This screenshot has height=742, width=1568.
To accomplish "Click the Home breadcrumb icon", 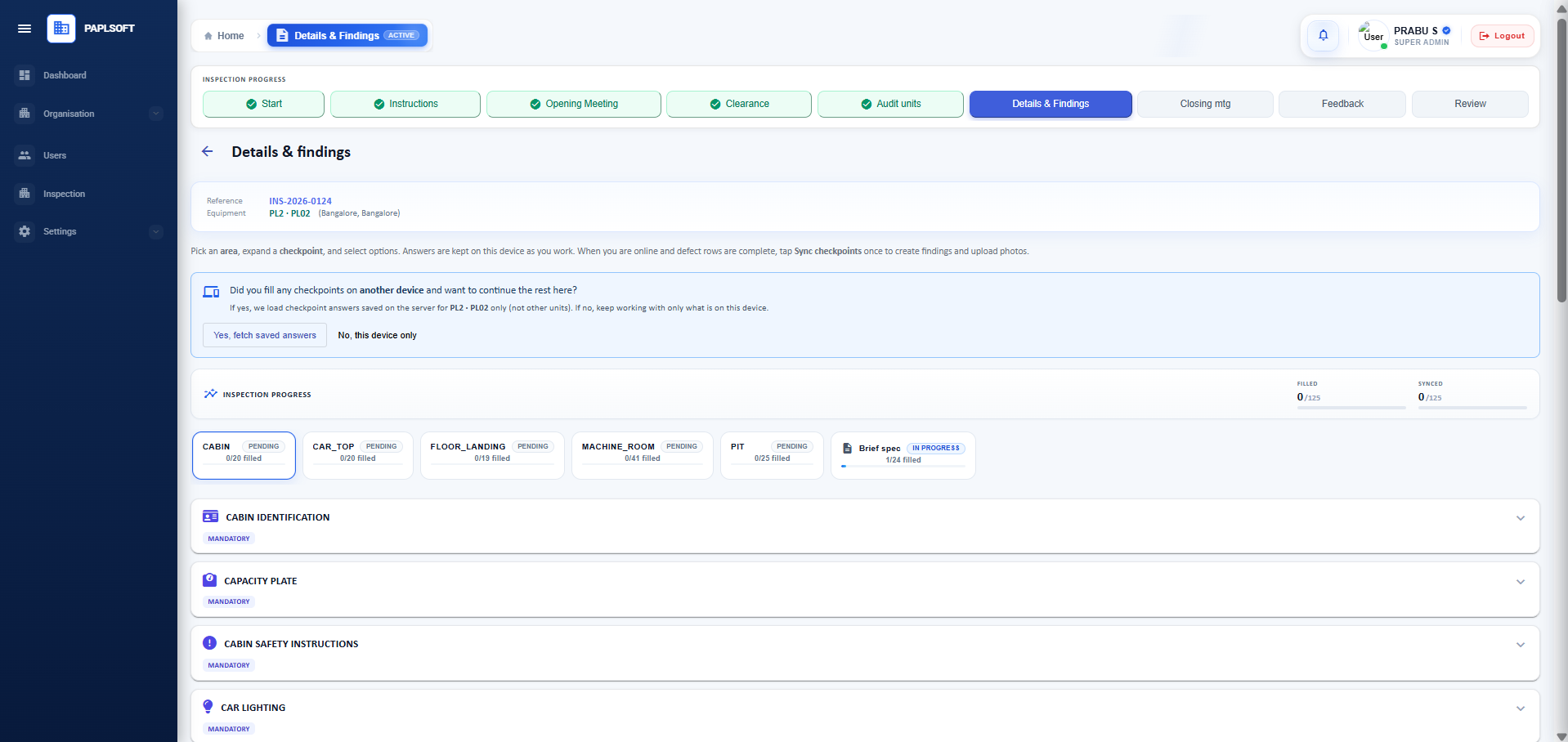I will tap(208, 36).
